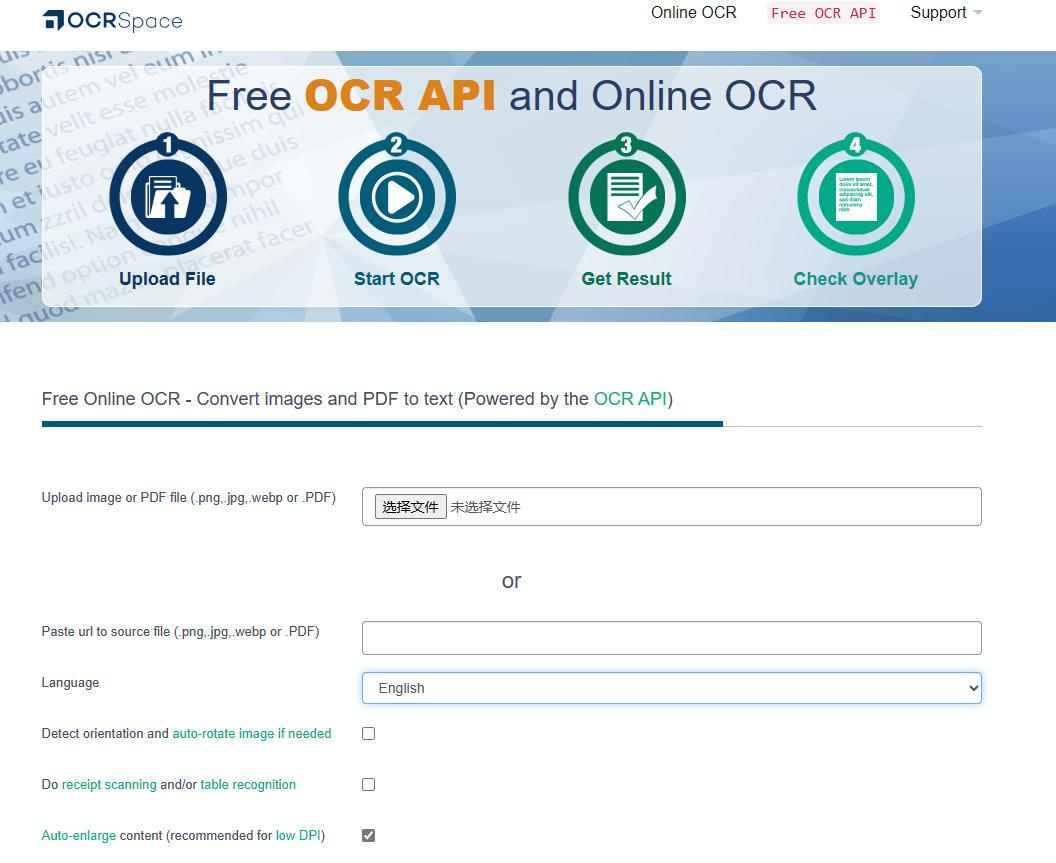Open the receipt scanning link
Image resolution: width=1056 pixels, height=863 pixels.
pos(109,784)
